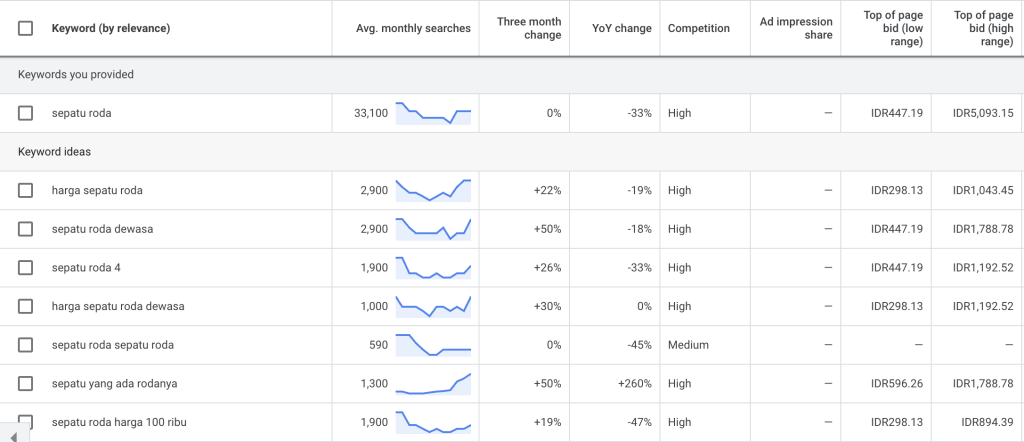The height and width of the screenshot is (442, 1024).
Task: Click the IDR596.26 low bid value
Action: click(x=897, y=383)
